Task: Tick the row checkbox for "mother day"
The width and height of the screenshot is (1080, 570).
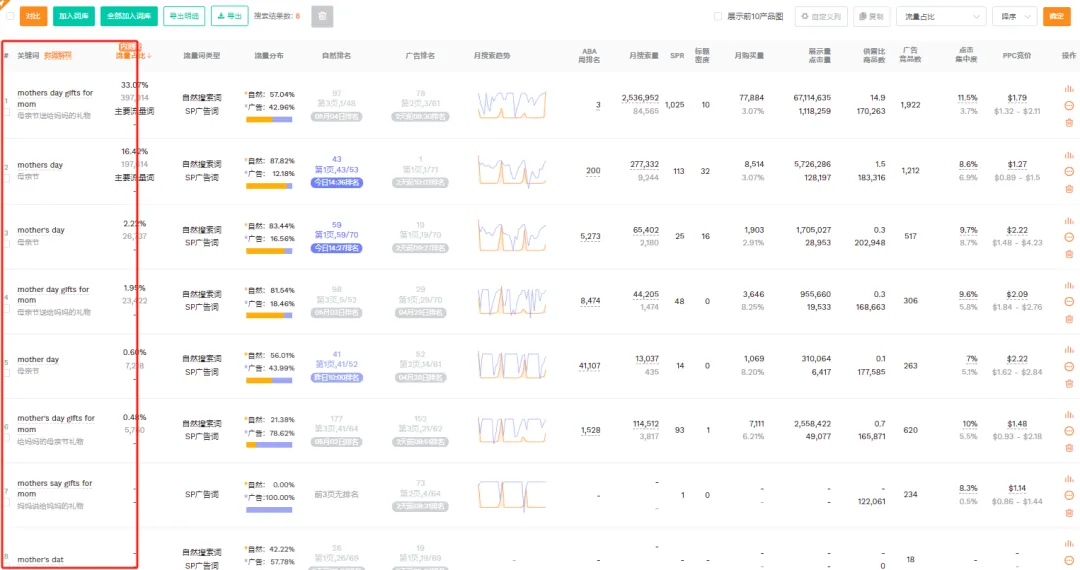Action: coord(6,373)
